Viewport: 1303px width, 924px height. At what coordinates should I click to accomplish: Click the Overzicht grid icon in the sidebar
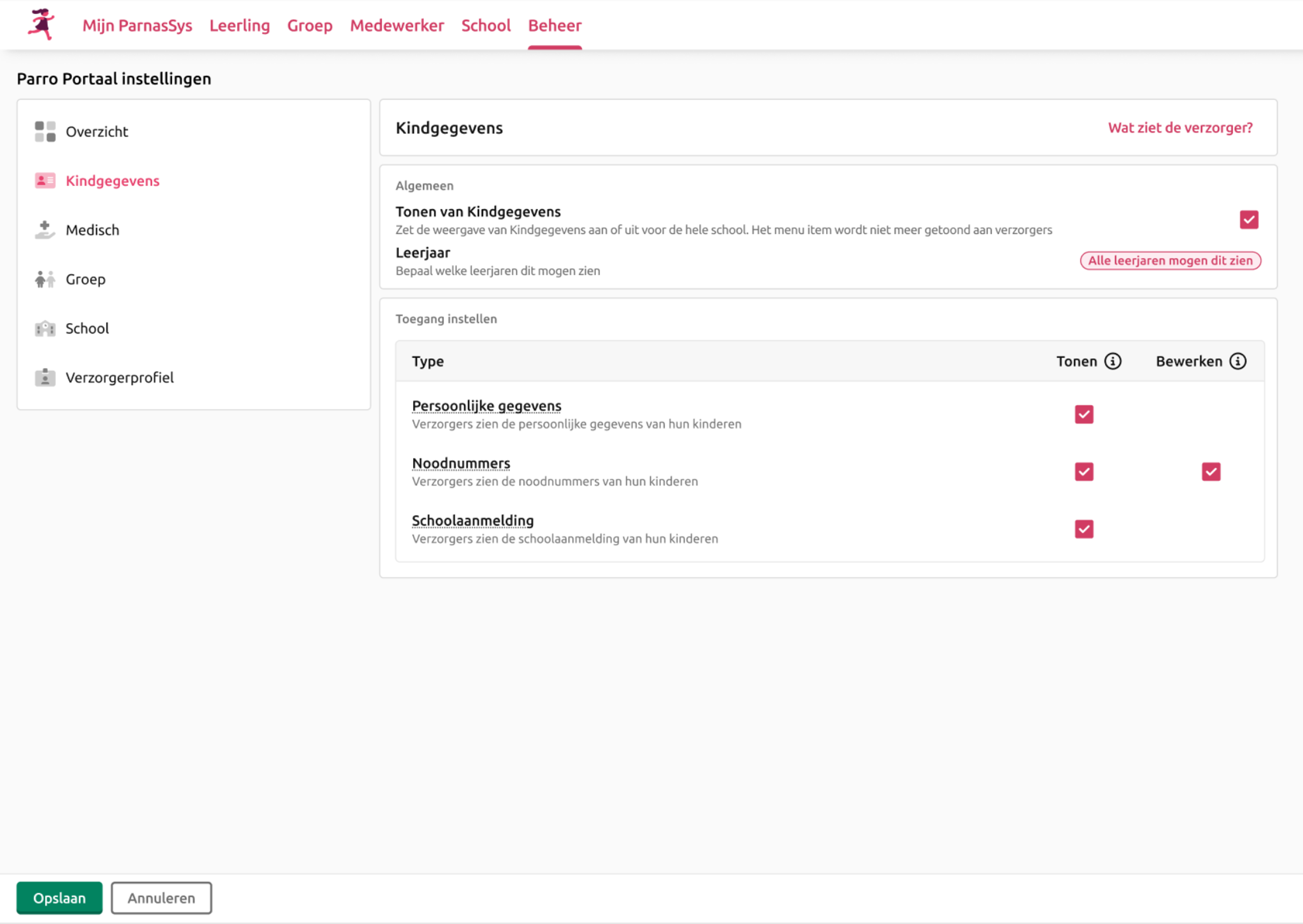(x=45, y=131)
